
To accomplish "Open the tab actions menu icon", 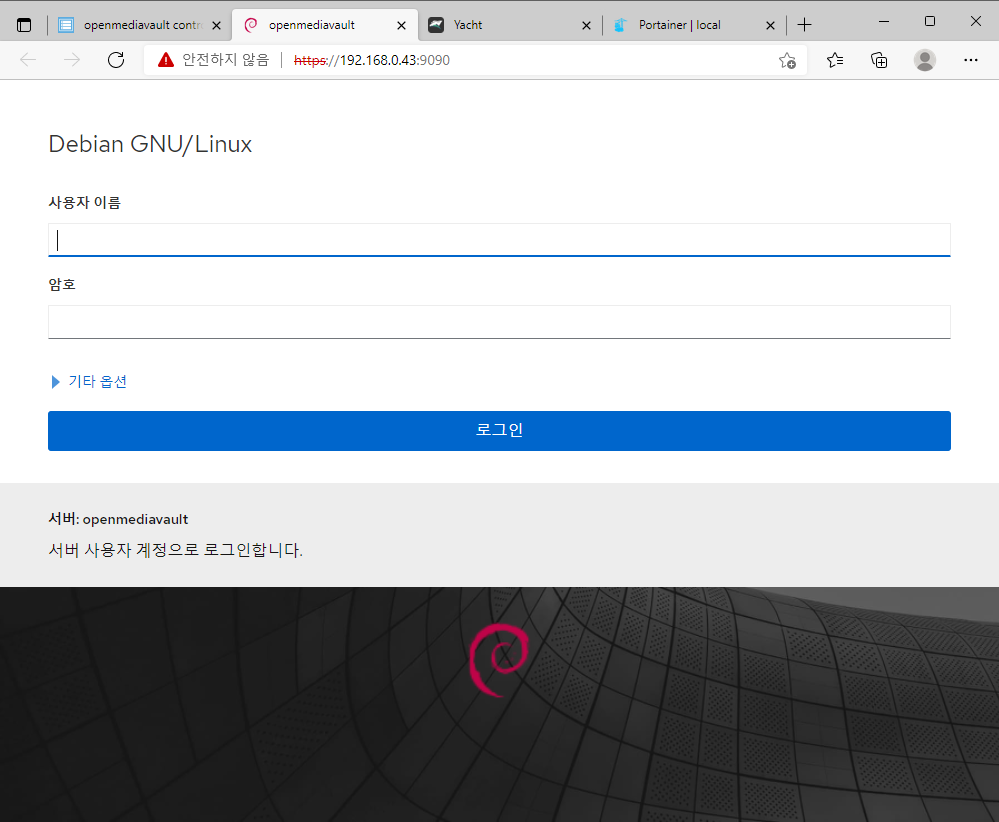I will coord(24,25).
